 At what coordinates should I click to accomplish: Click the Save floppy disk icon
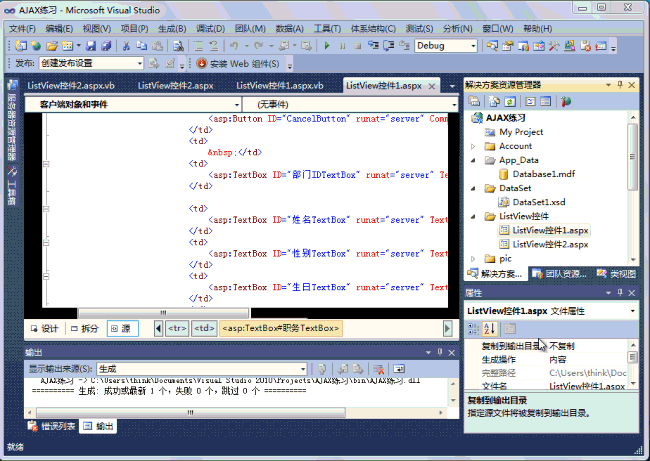point(91,46)
